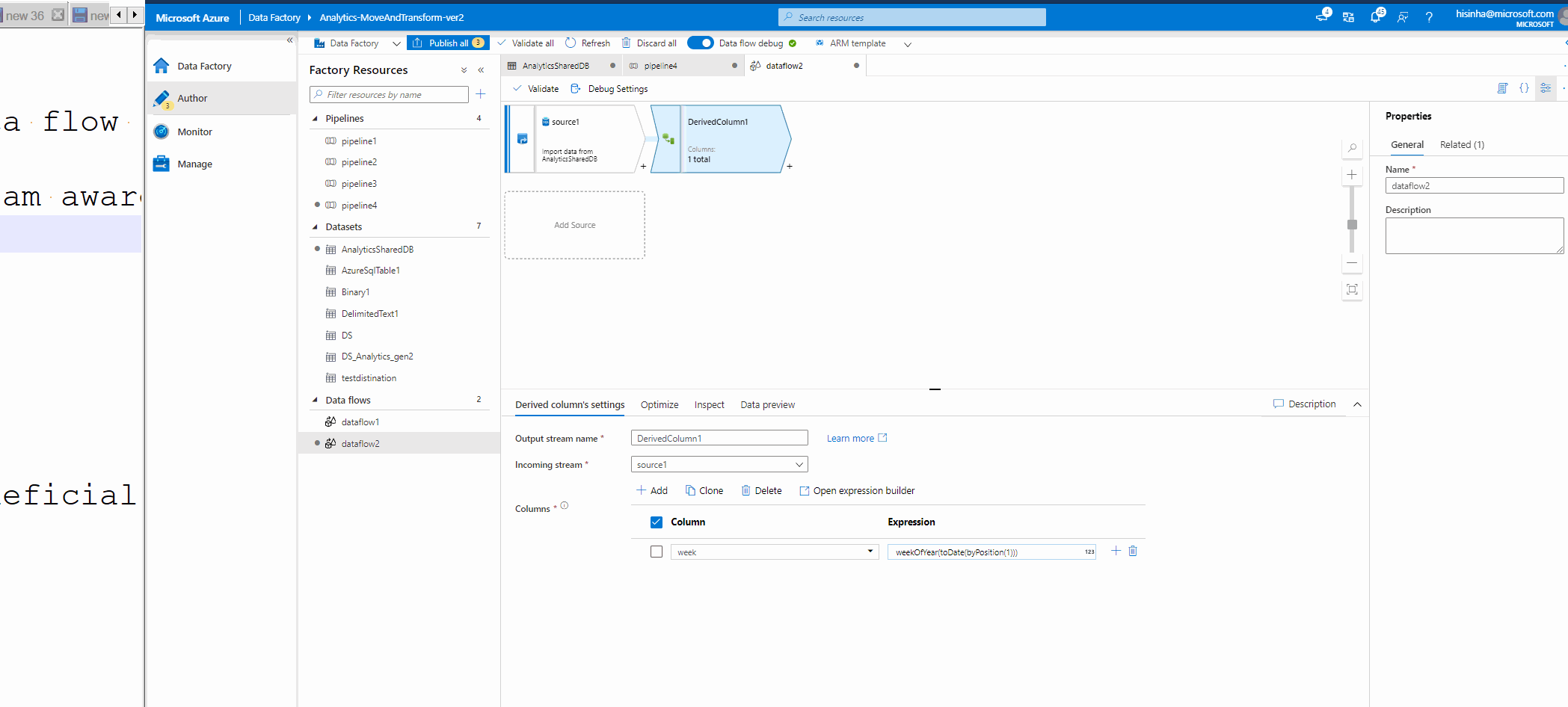Image resolution: width=1568 pixels, height=707 pixels.
Task: Zoom out on the data flow canvas
Action: (1352, 263)
